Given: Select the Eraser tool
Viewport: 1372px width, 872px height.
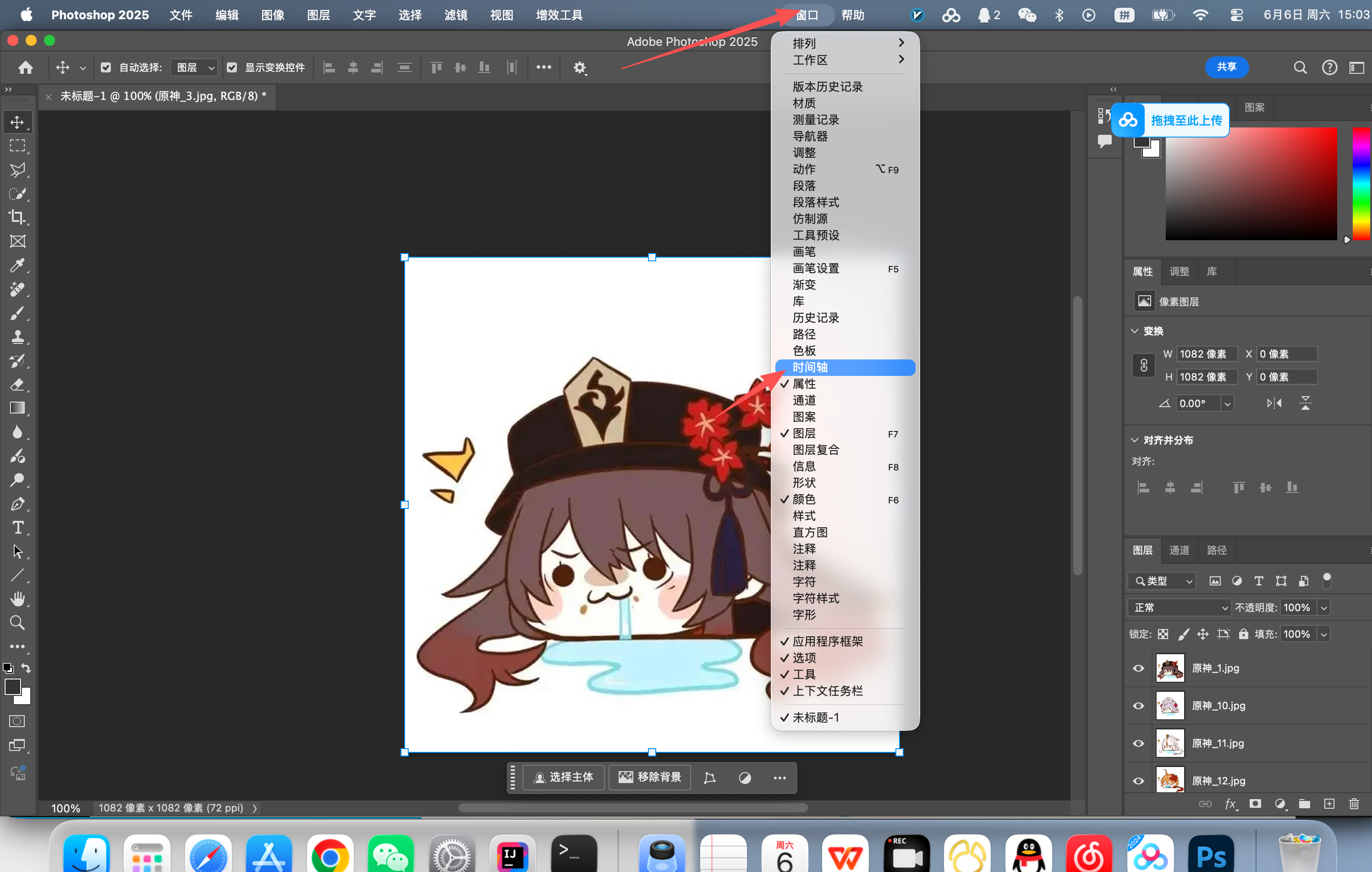Looking at the screenshot, I should coord(18,385).
